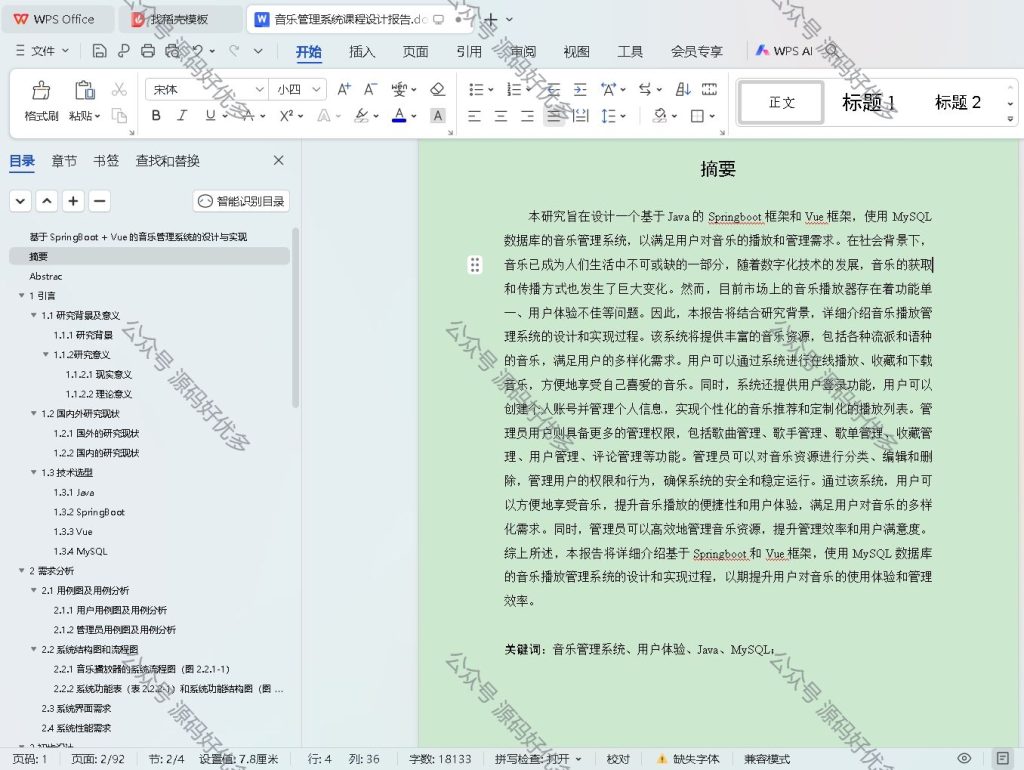Viewport: 1024px width, 770px height.
Task: Switch to the 插入 ribbon tab
Action: click(x=362, y=52)
